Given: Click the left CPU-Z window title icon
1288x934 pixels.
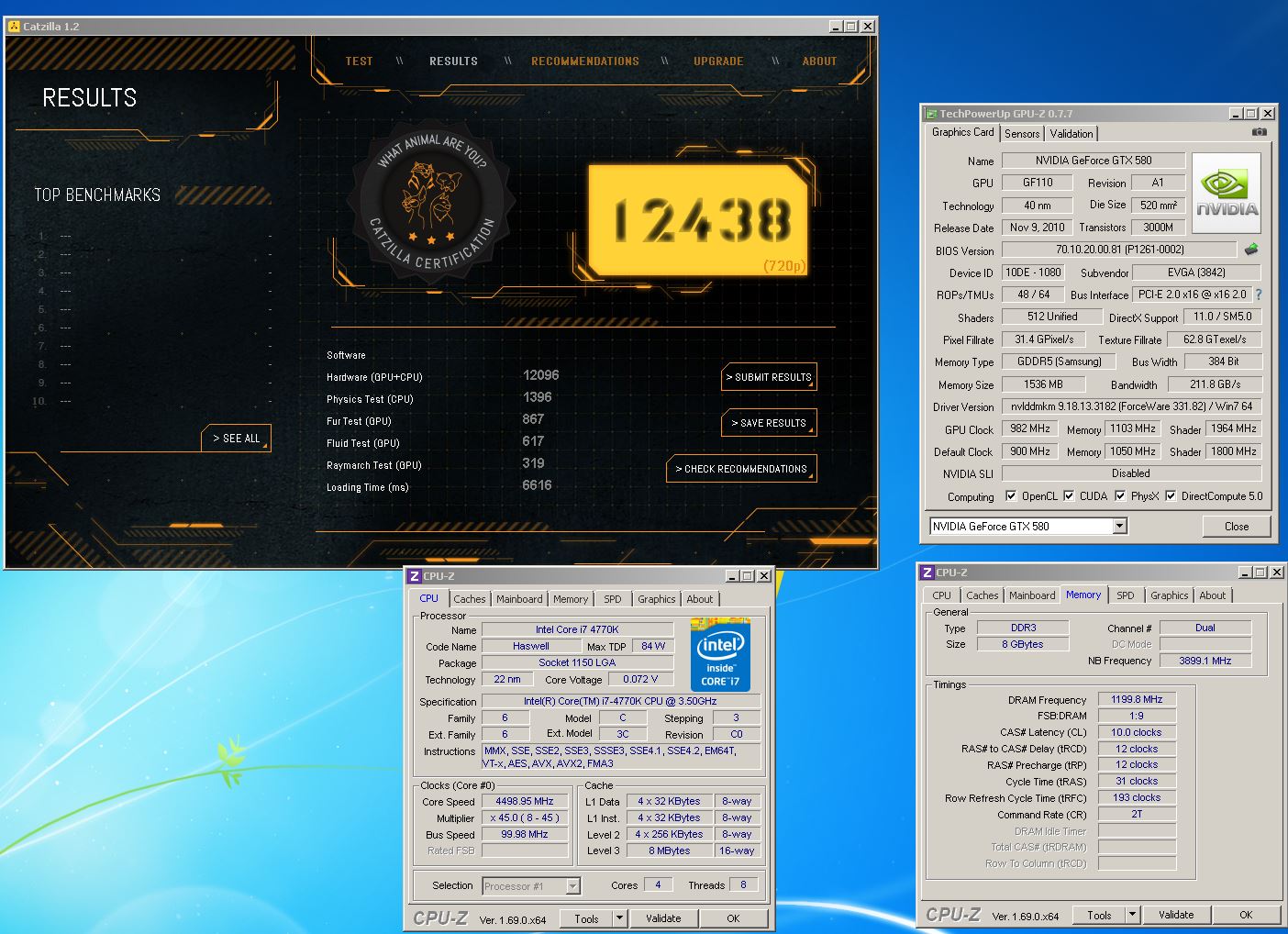Looking at the screenshot, I should 415,576.
